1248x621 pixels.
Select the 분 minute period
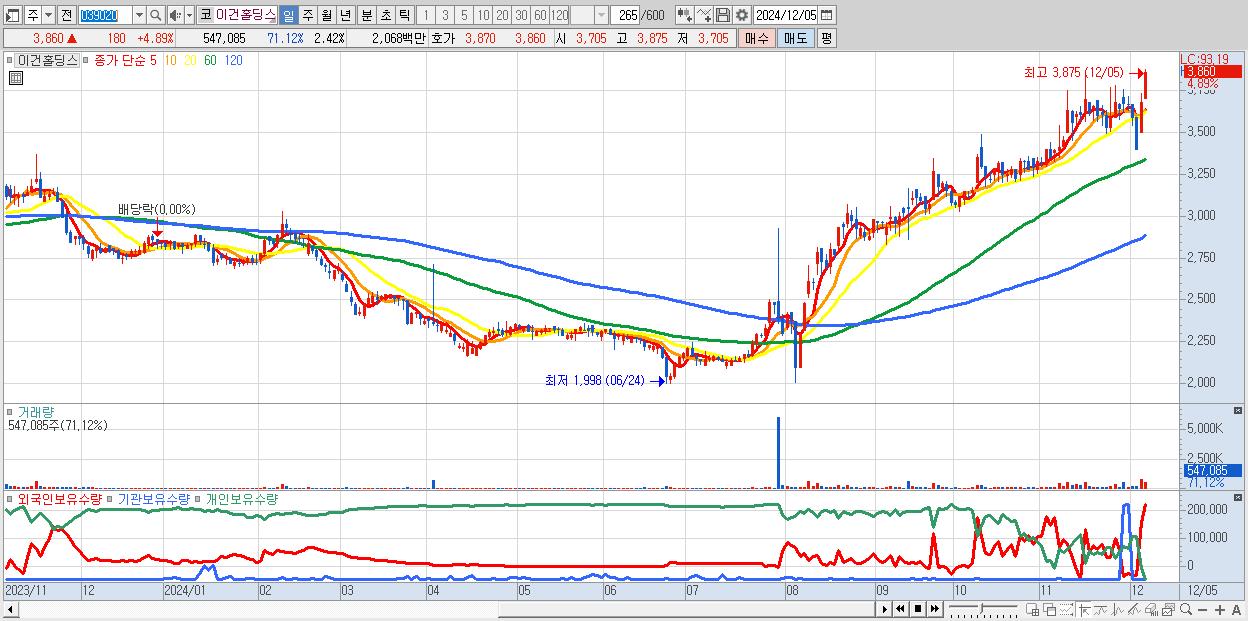[366, 15]
